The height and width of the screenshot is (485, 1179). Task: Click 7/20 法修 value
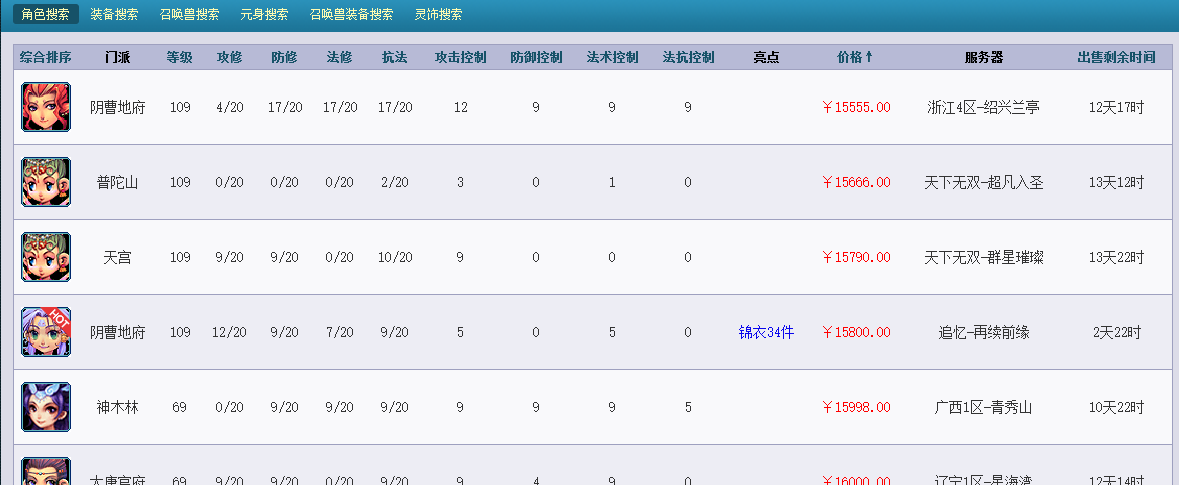tap(340, 332)
